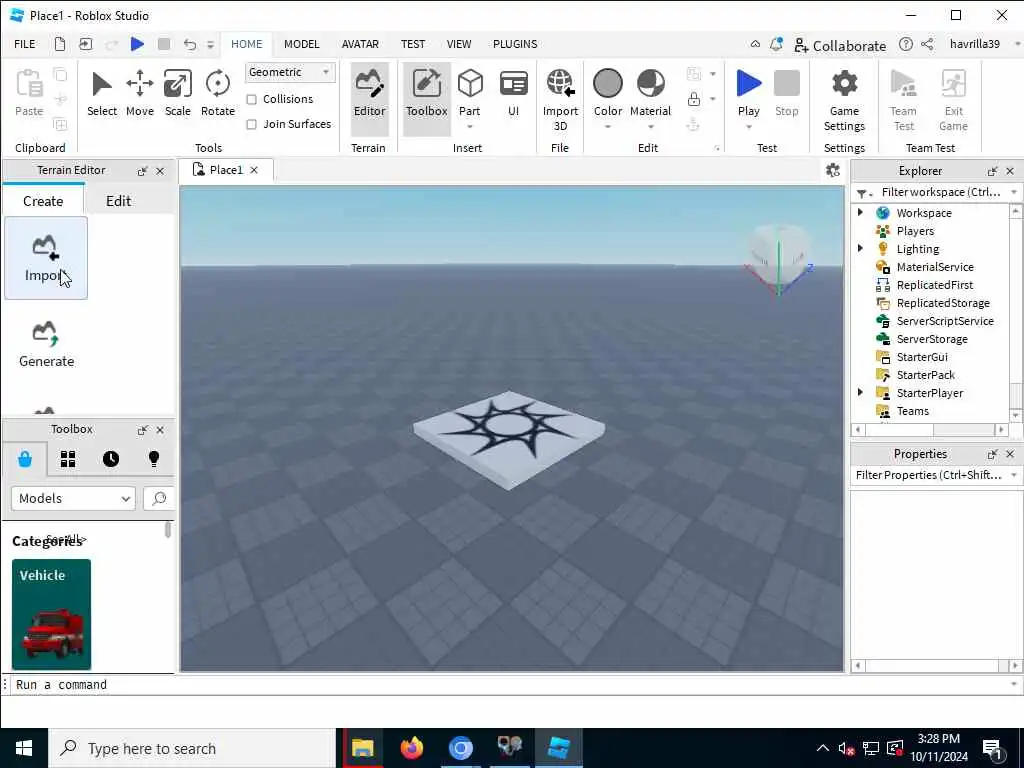Viewport: 1024px width, 768px height.
Task: Open the UI insert tool
Action: (x=513, y=93)
